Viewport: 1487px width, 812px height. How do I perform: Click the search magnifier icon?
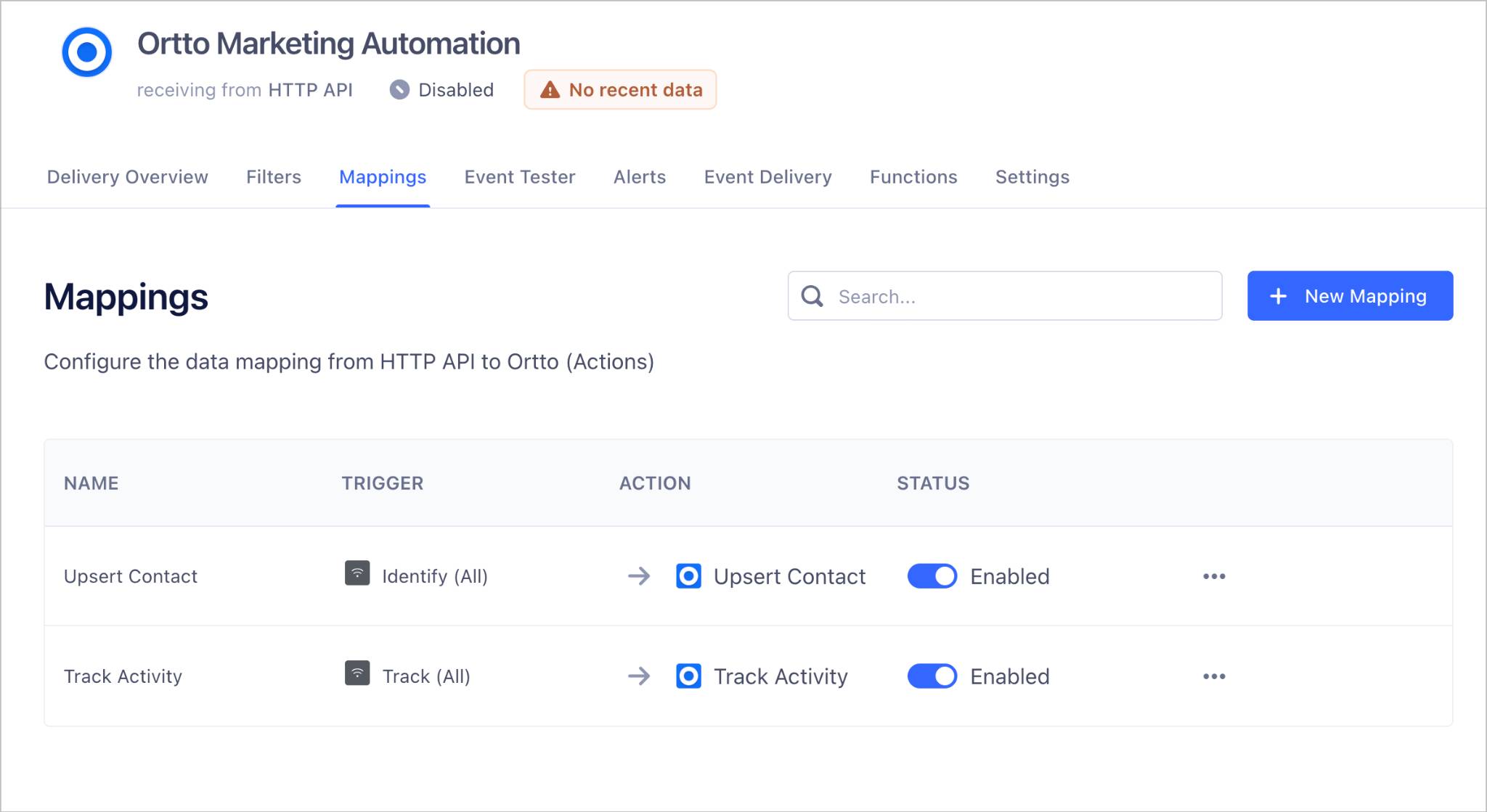pos(812,296)
